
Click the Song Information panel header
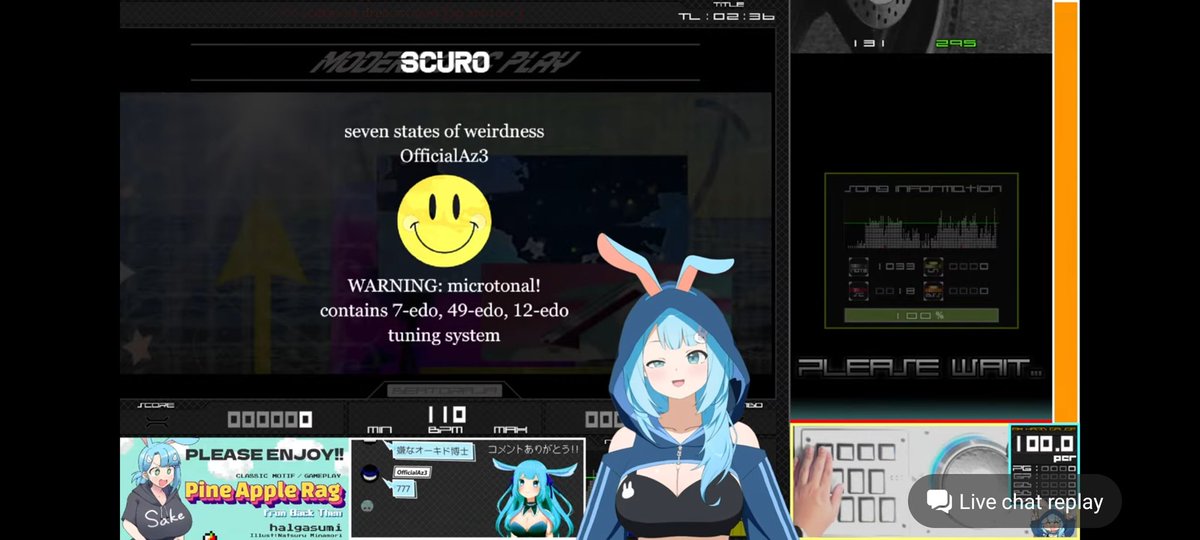tap(923, 188)
